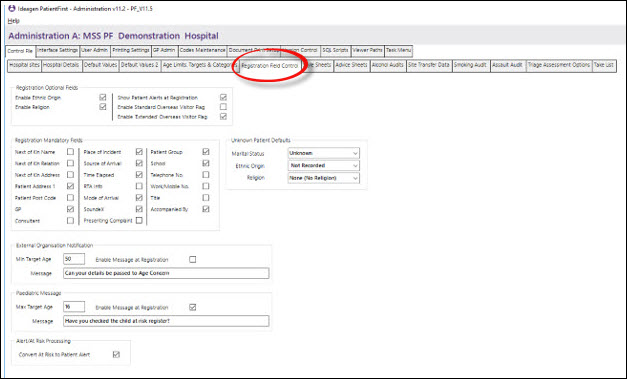Open the Viewer Paths tab
This screenshot has height=379, width=627.
point(367,51)
